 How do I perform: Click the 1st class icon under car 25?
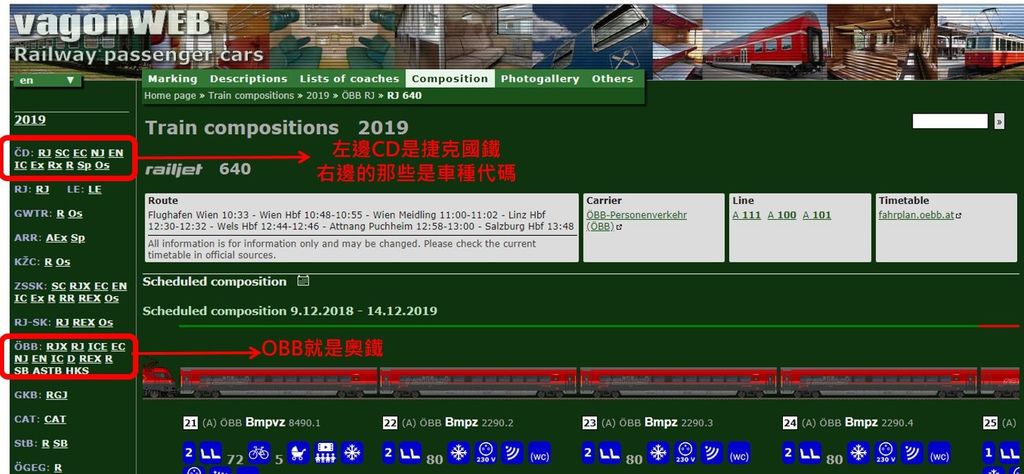pos(989,452)
